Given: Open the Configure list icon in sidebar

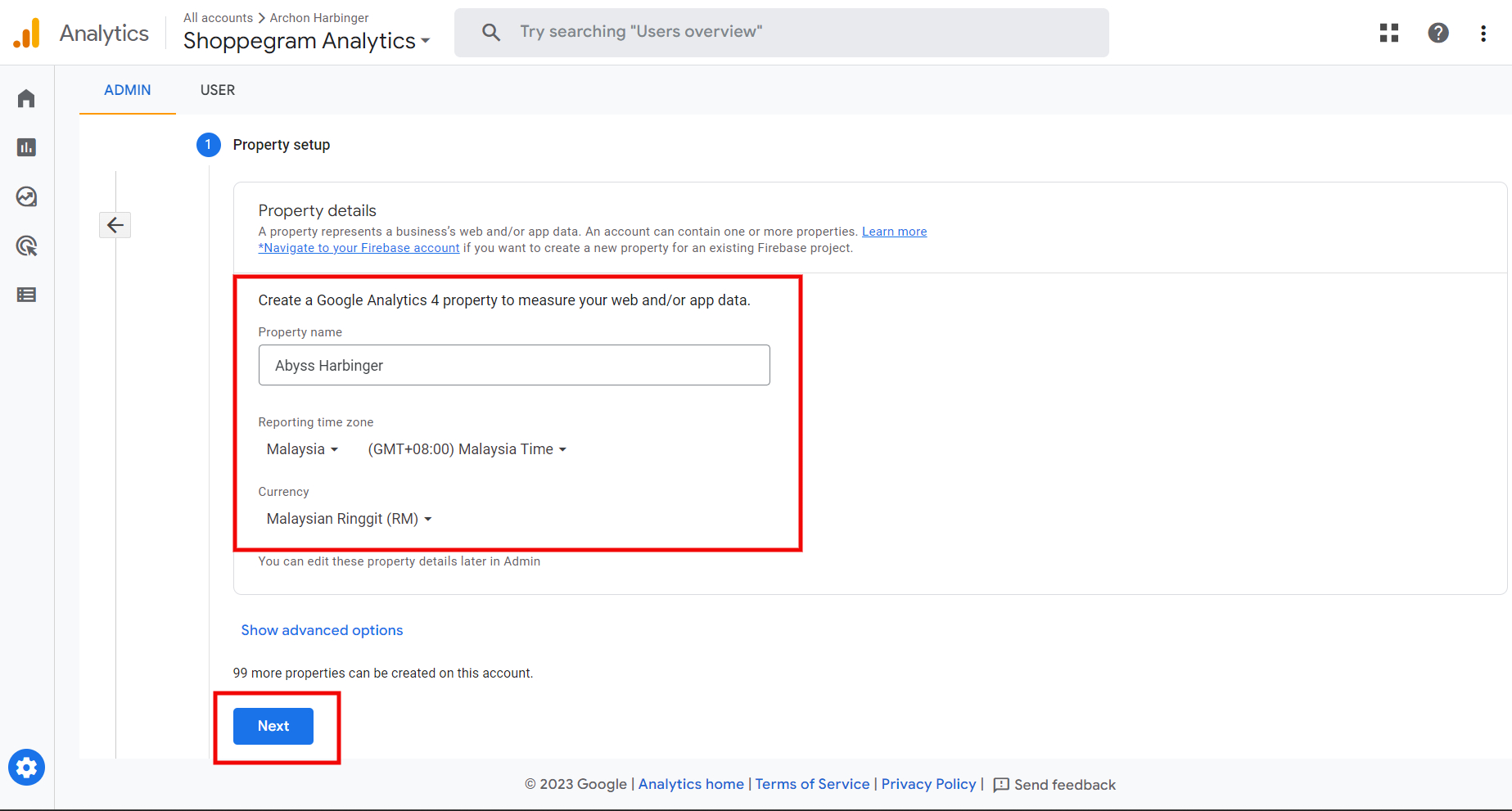Looking at the screenshot, I should tap(26, 295).
